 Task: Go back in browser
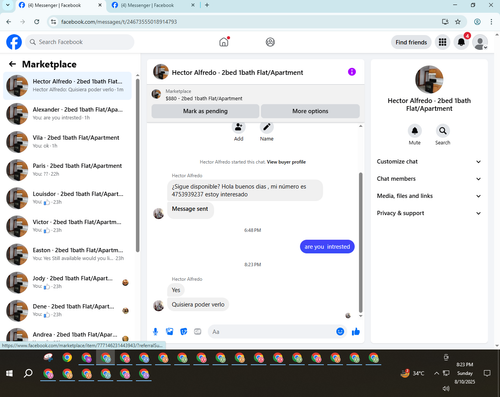[x=9, y=22]
